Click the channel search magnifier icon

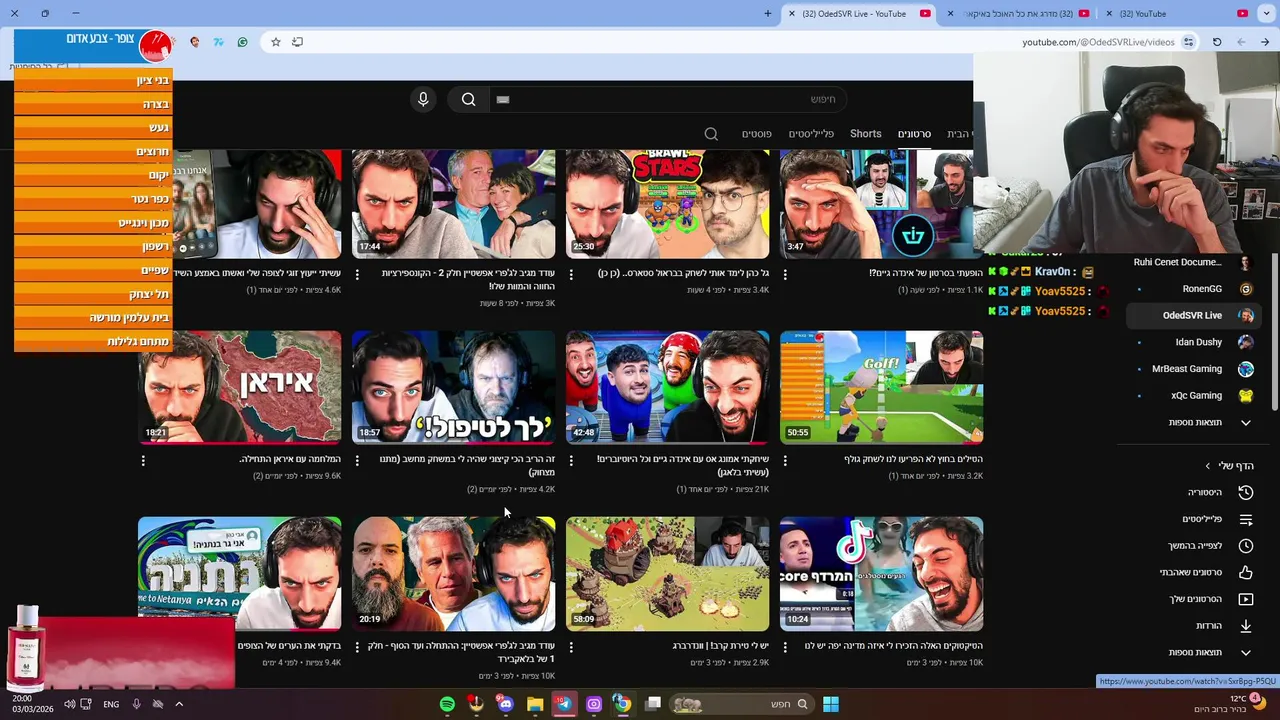coord(711,134)
